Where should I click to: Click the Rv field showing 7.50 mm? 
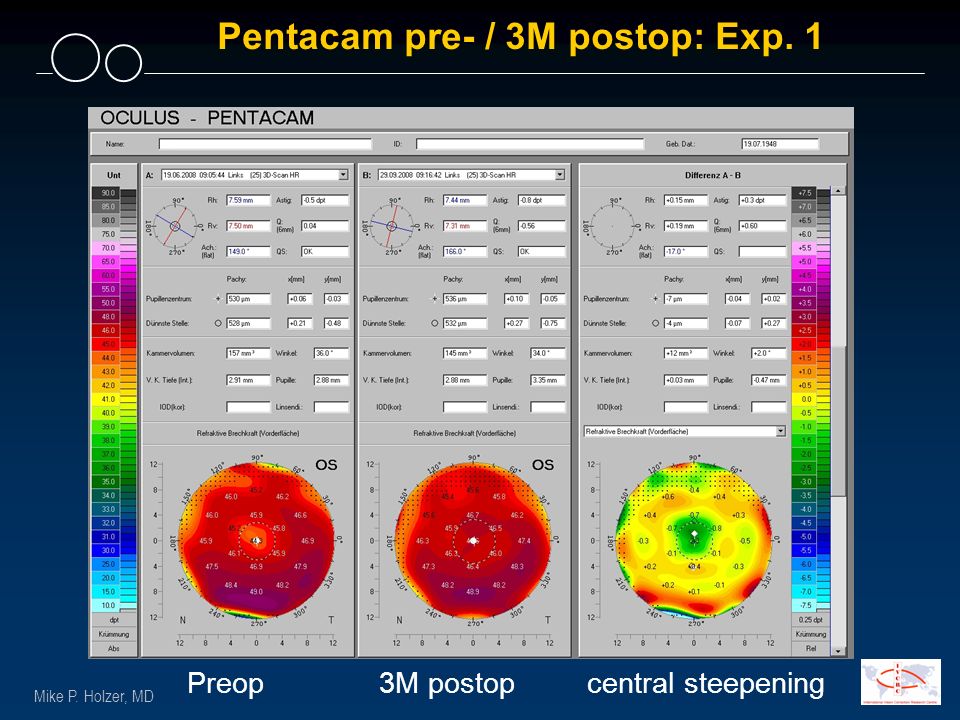point(248,226)
